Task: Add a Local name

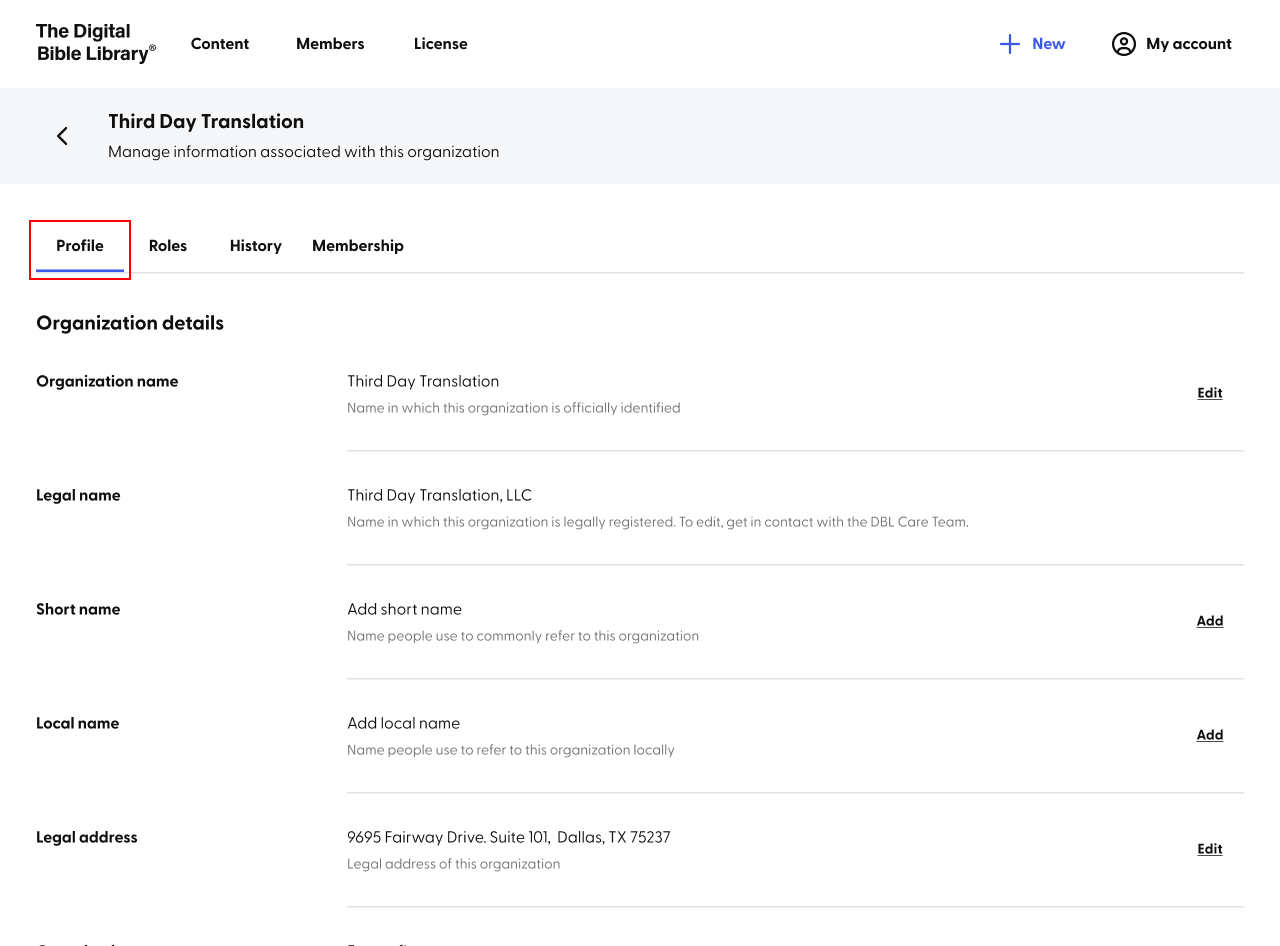Action: [x=1210, y=735]
